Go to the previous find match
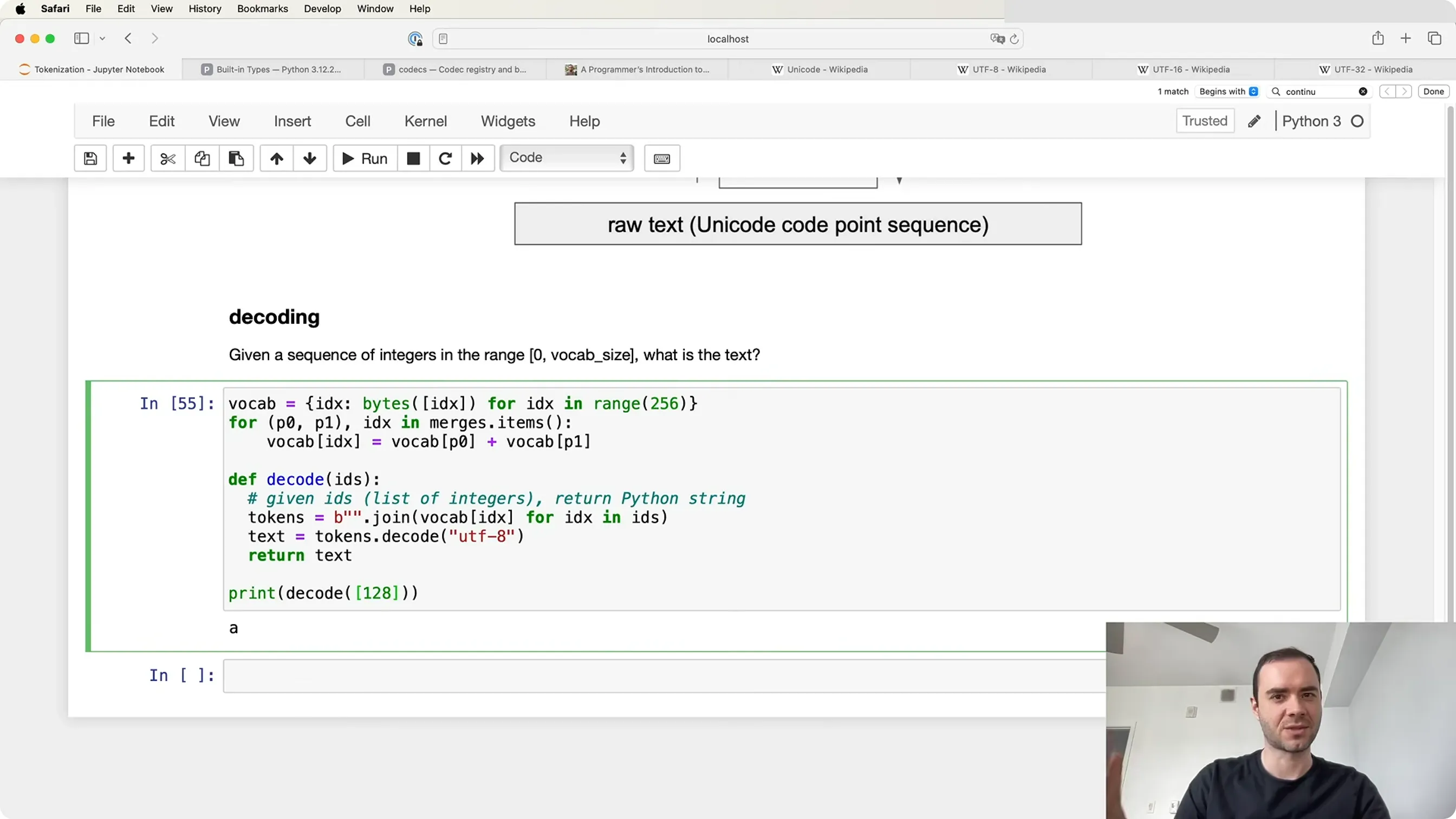The image size is (1456, 819). (1387, 92)
